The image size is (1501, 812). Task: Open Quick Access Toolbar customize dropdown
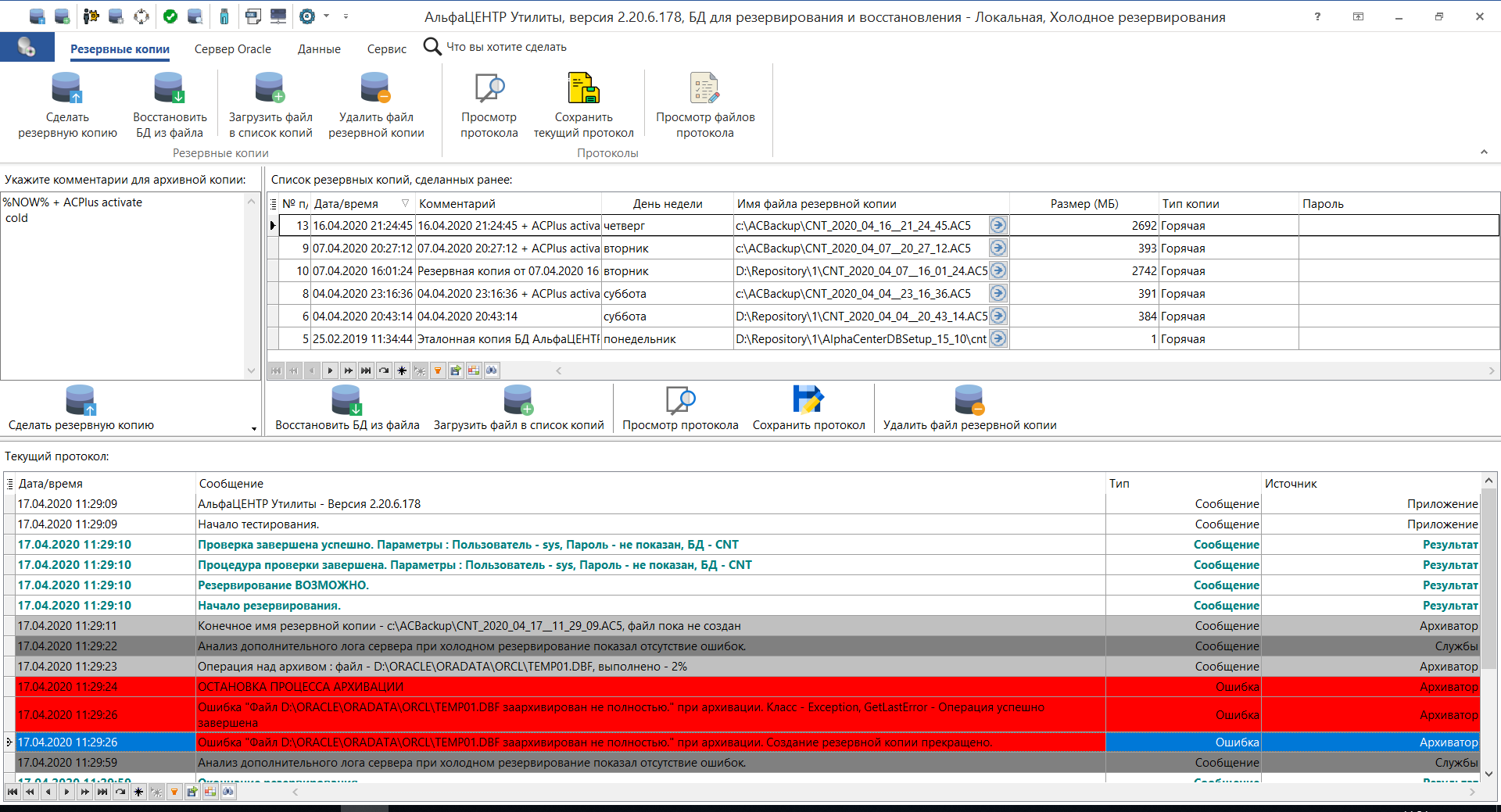click(x=346, y=16)
